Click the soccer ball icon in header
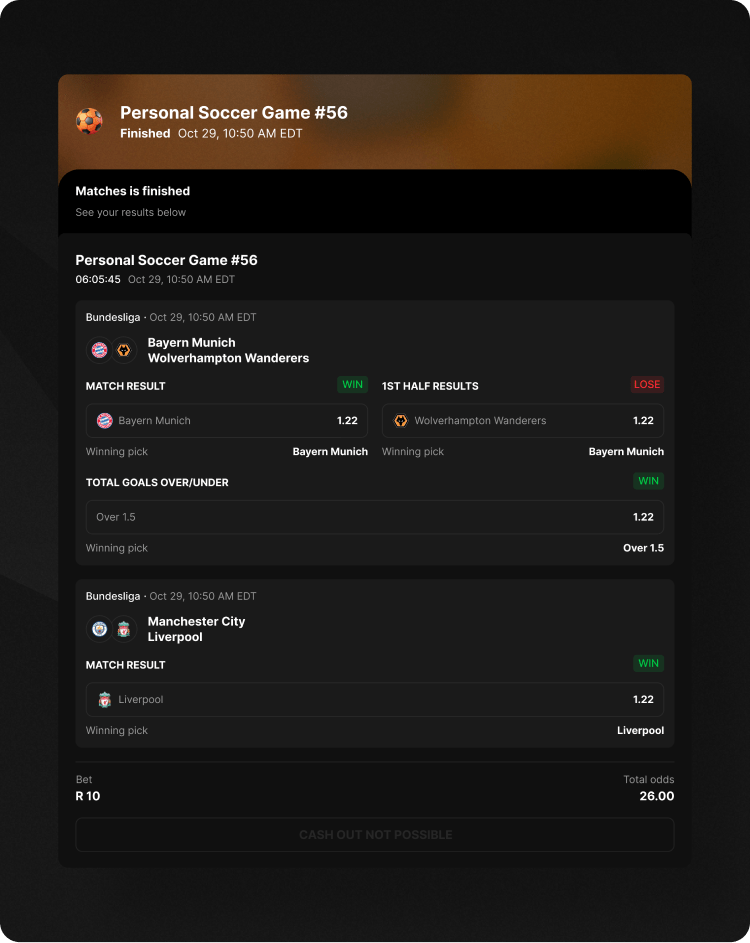 89,122
